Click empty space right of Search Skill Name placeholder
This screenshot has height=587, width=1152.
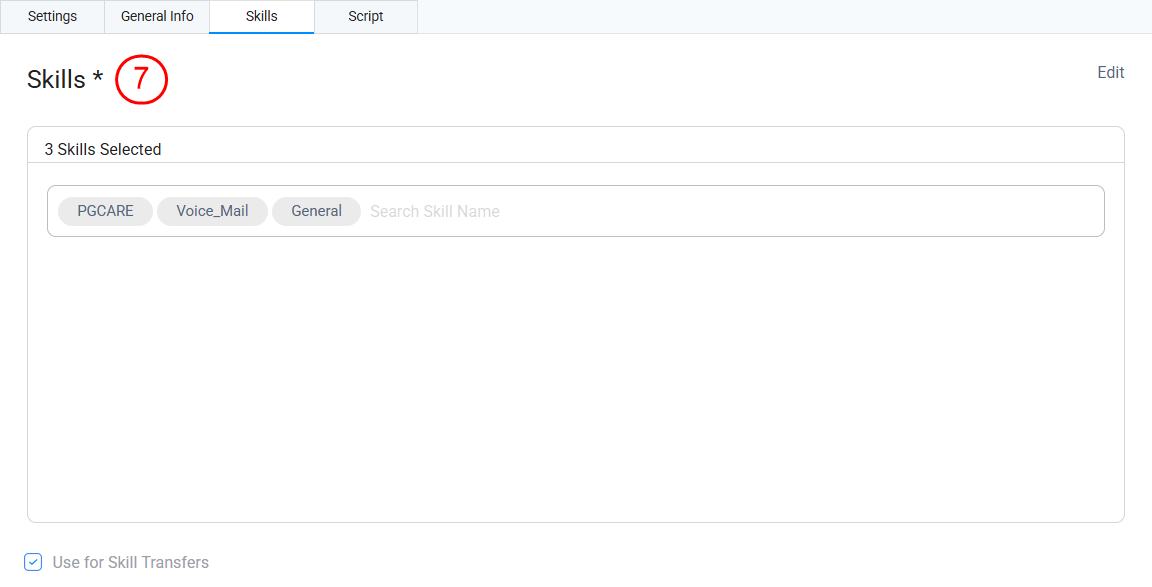click(x=800, y=211)
